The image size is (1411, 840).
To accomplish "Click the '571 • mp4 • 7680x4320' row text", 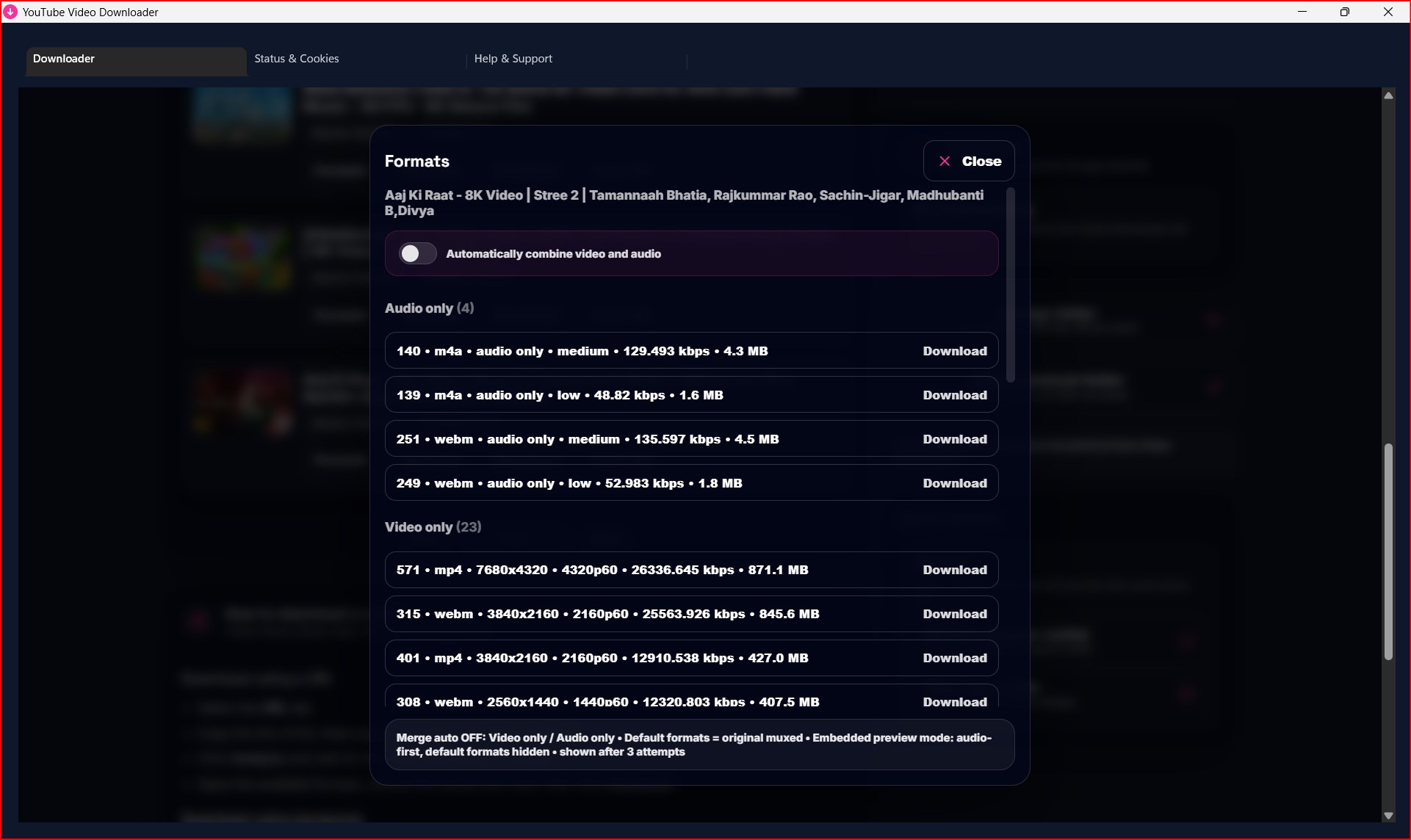I will tap(602, 570).
